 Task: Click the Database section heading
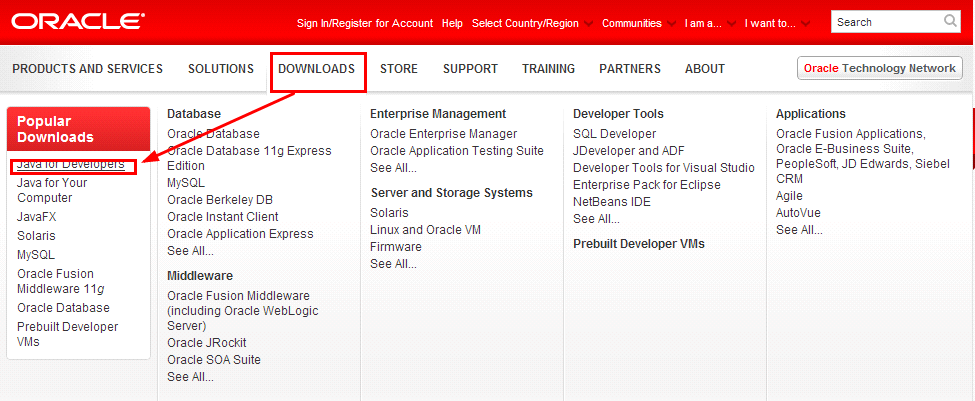194,114
